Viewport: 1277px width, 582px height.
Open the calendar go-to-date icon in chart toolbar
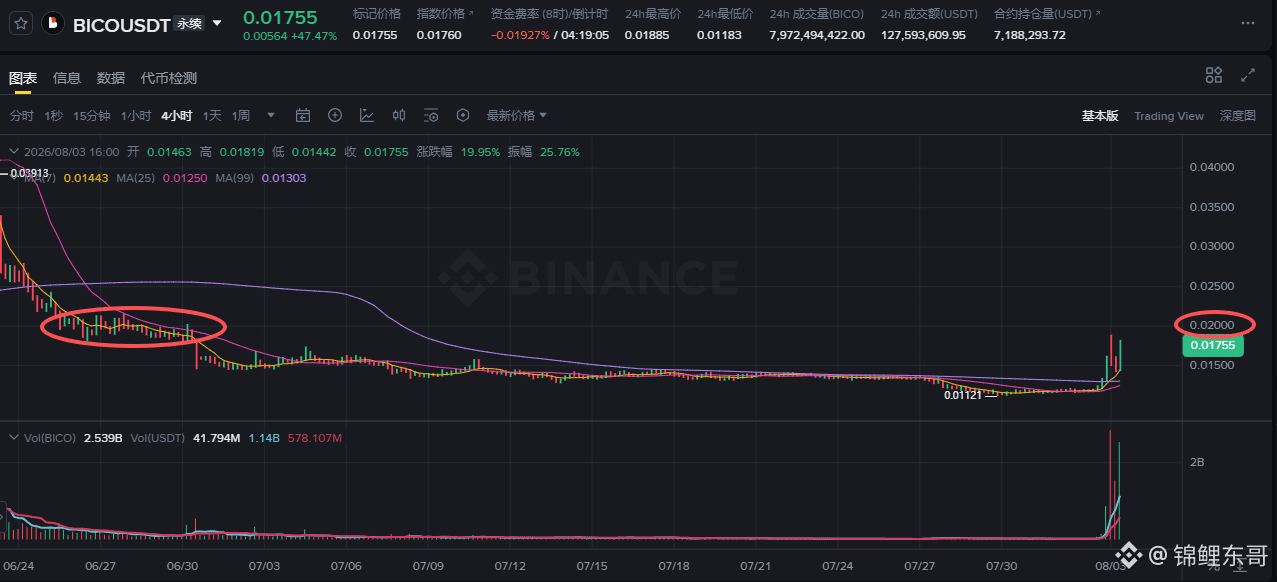[303, 115]
